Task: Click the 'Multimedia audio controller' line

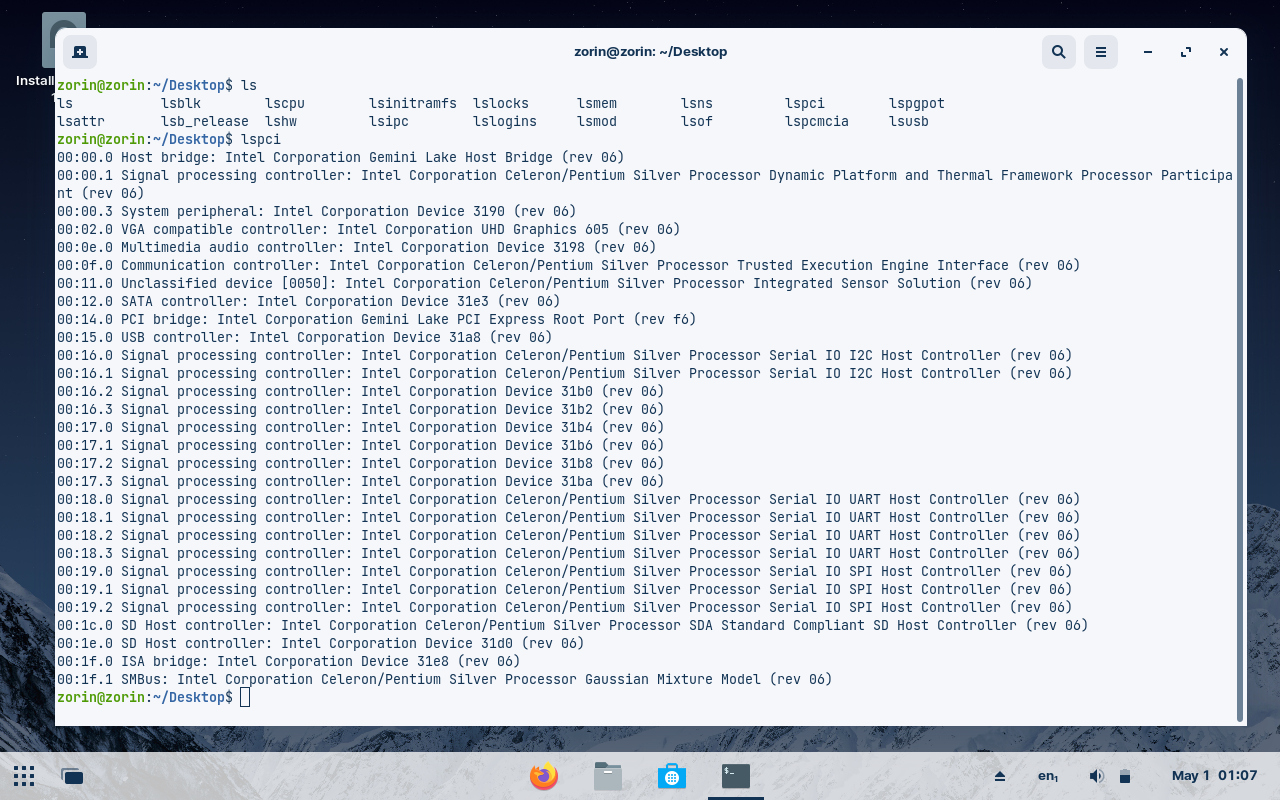Action: tap(357, 247)
